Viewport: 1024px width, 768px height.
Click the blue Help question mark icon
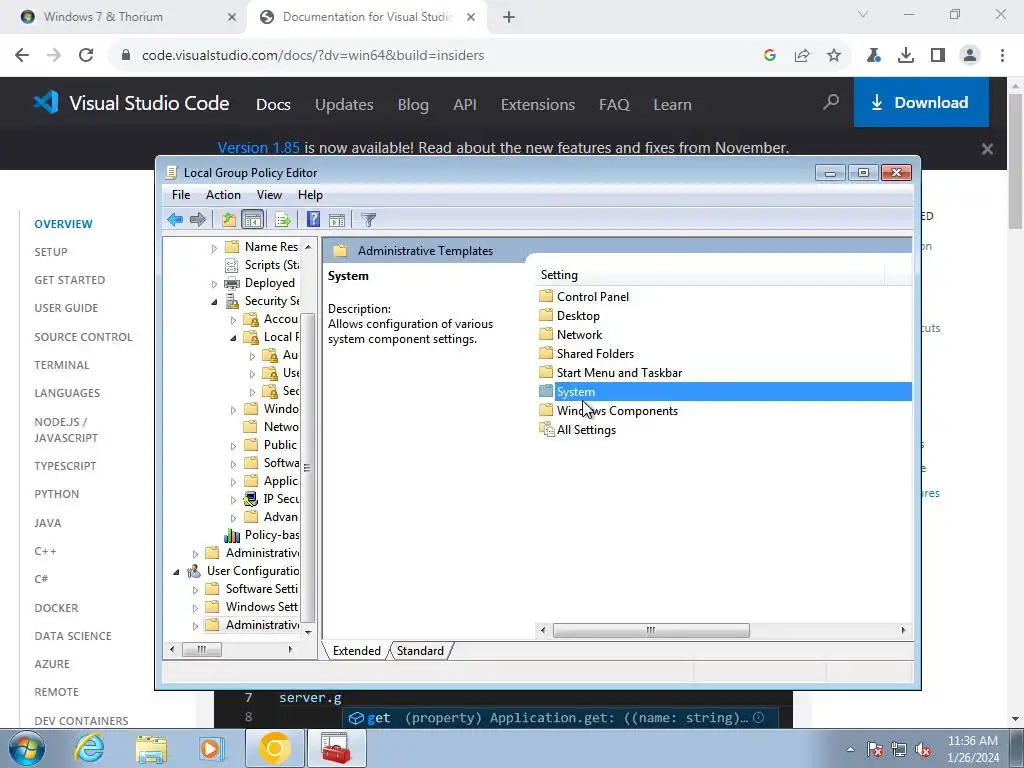point(313,219)
